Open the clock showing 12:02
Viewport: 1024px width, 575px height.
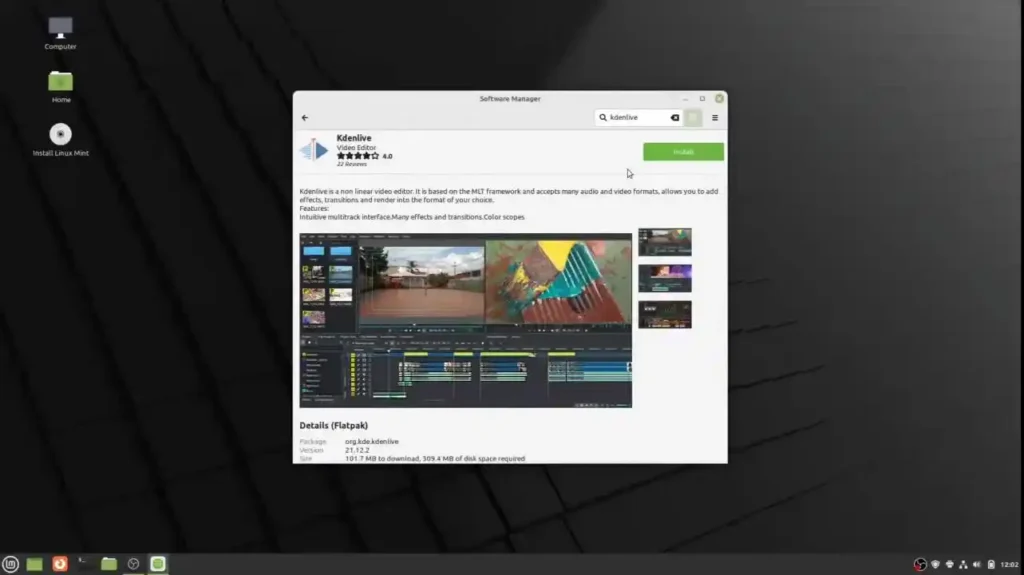(x=1009, y=565)
